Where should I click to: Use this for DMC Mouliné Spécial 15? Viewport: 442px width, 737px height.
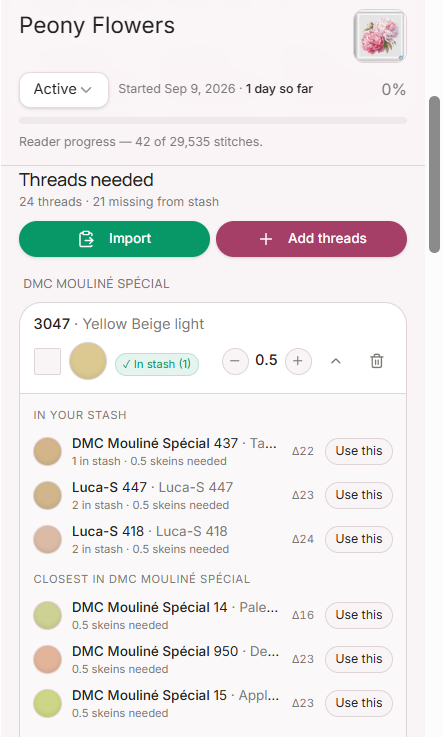coord(359,703)
